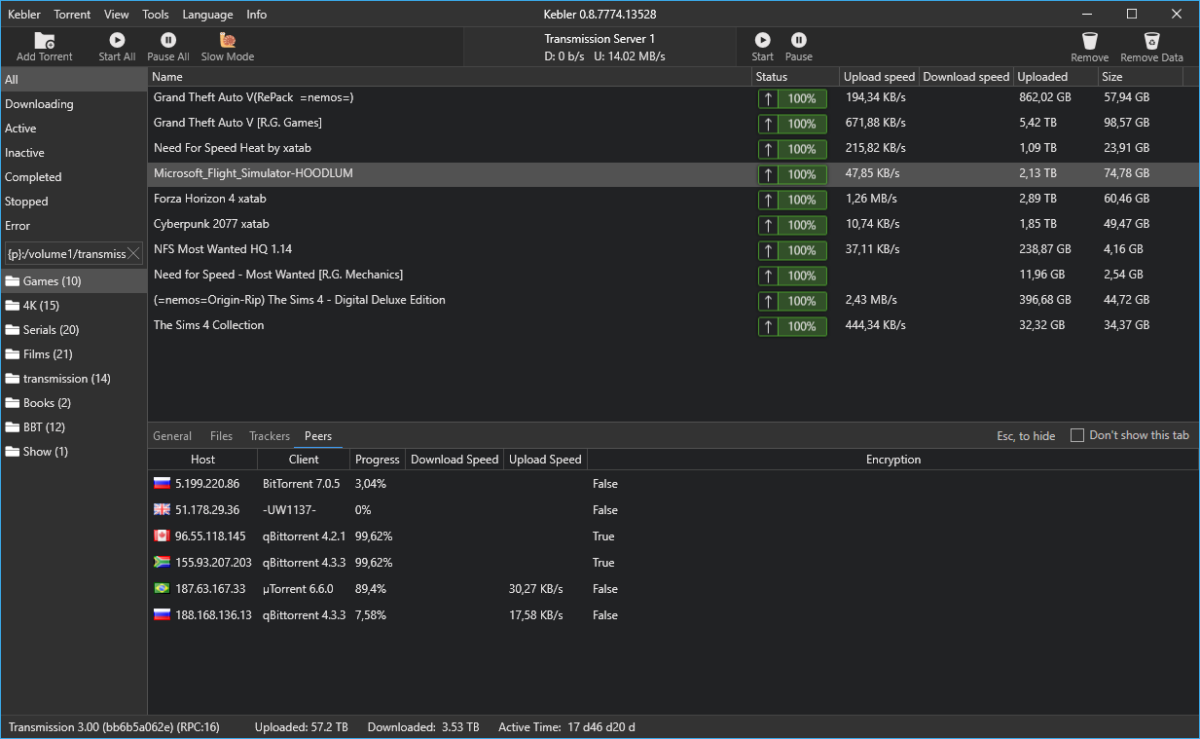The width and height of the screenshot is (1200, 739).
Task: Show Inactive torrents filter
Action: (x=74, y=153)
